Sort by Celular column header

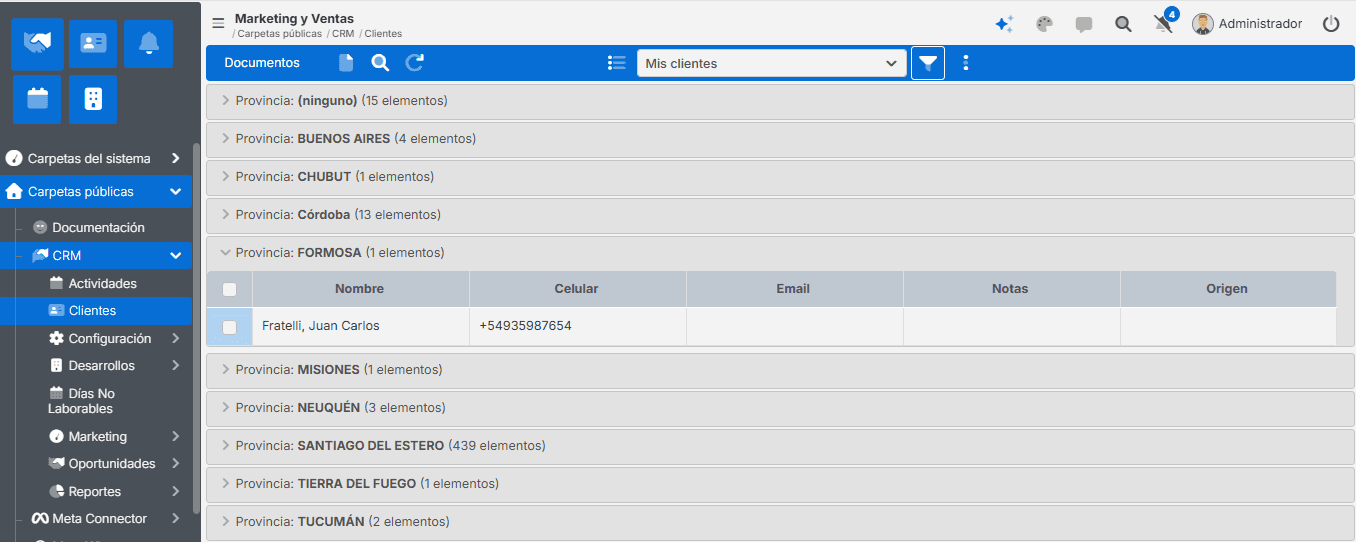click(577, 289)
